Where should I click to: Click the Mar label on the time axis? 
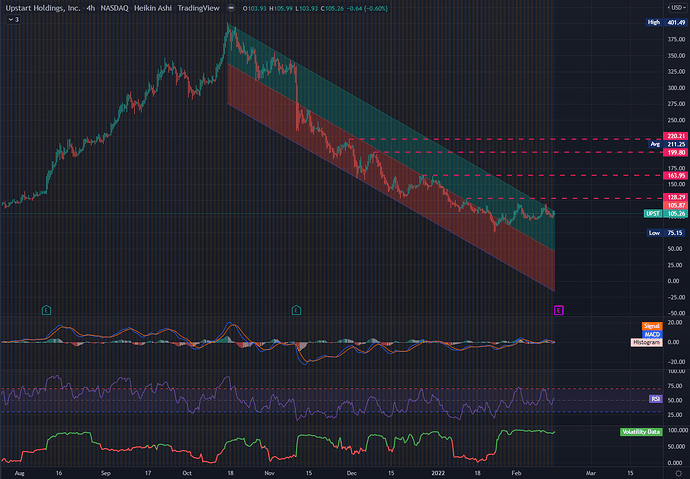591,473
